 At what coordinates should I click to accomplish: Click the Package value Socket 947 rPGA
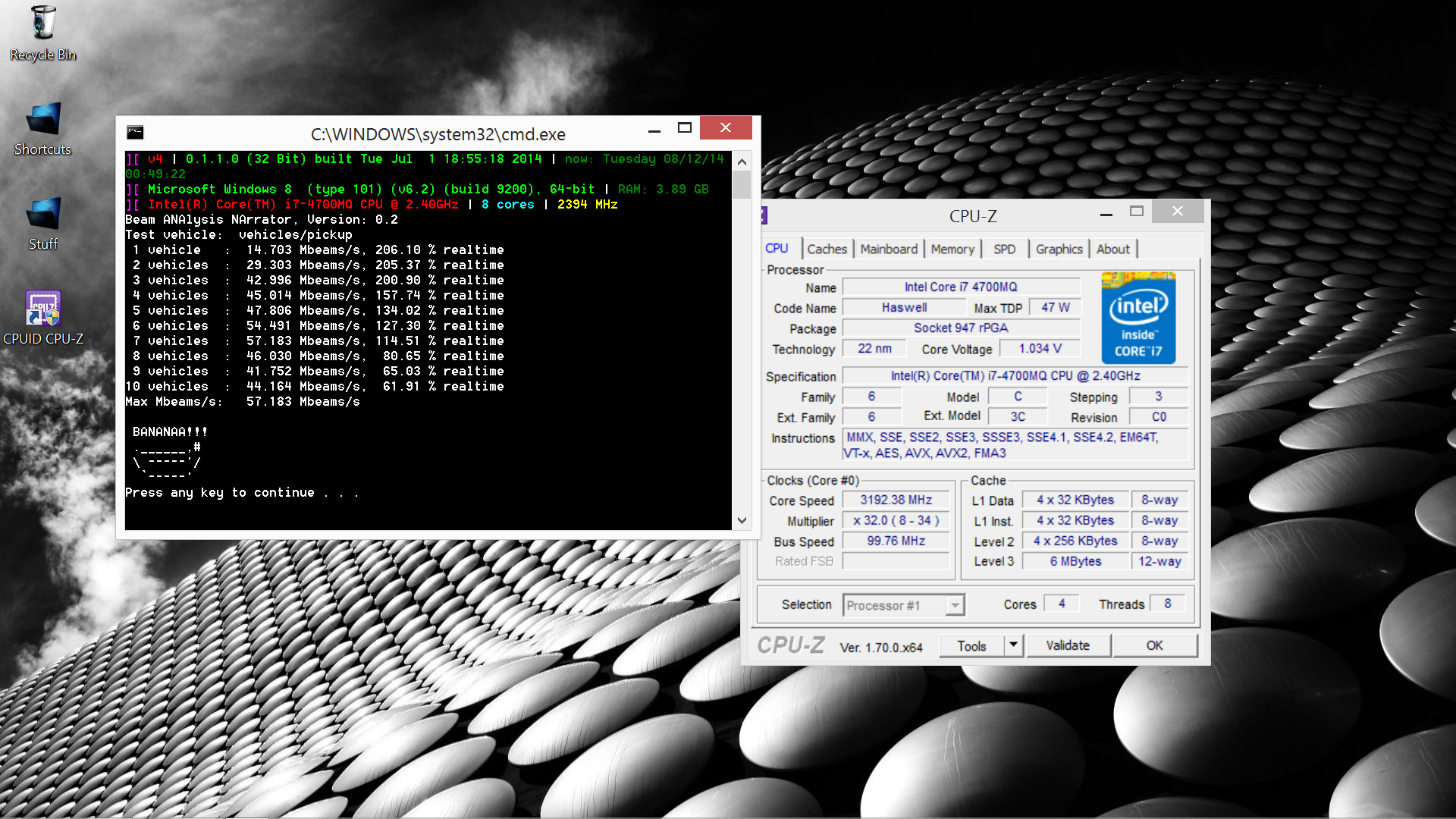(961, 328)
